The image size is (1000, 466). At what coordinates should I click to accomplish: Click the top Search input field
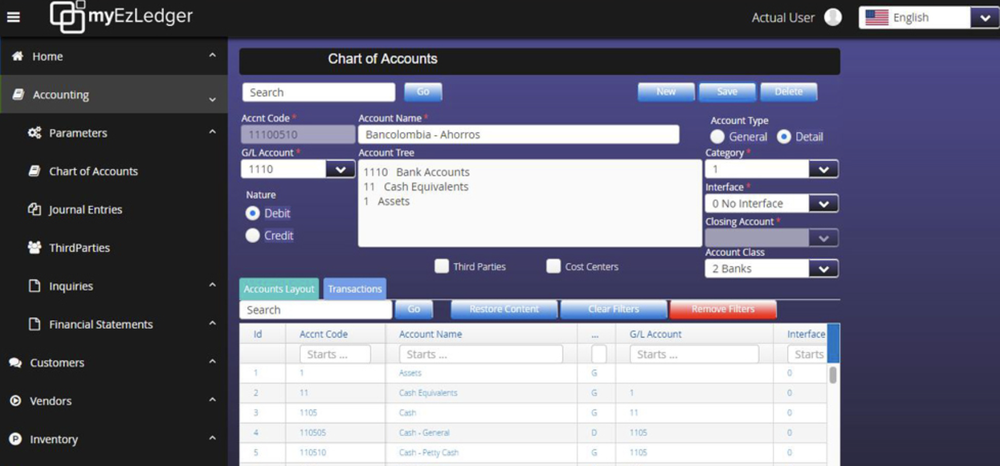(x=319, y=92)
